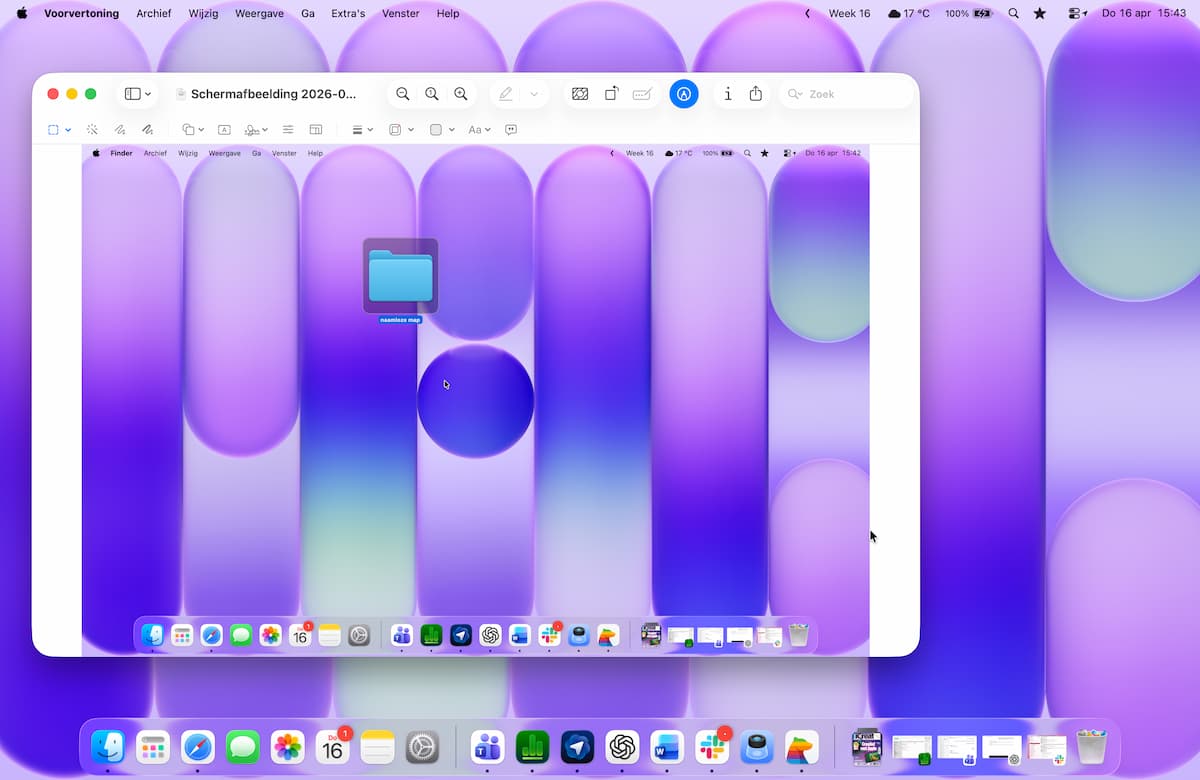Open Safari from the Dock

click(198, 746)
